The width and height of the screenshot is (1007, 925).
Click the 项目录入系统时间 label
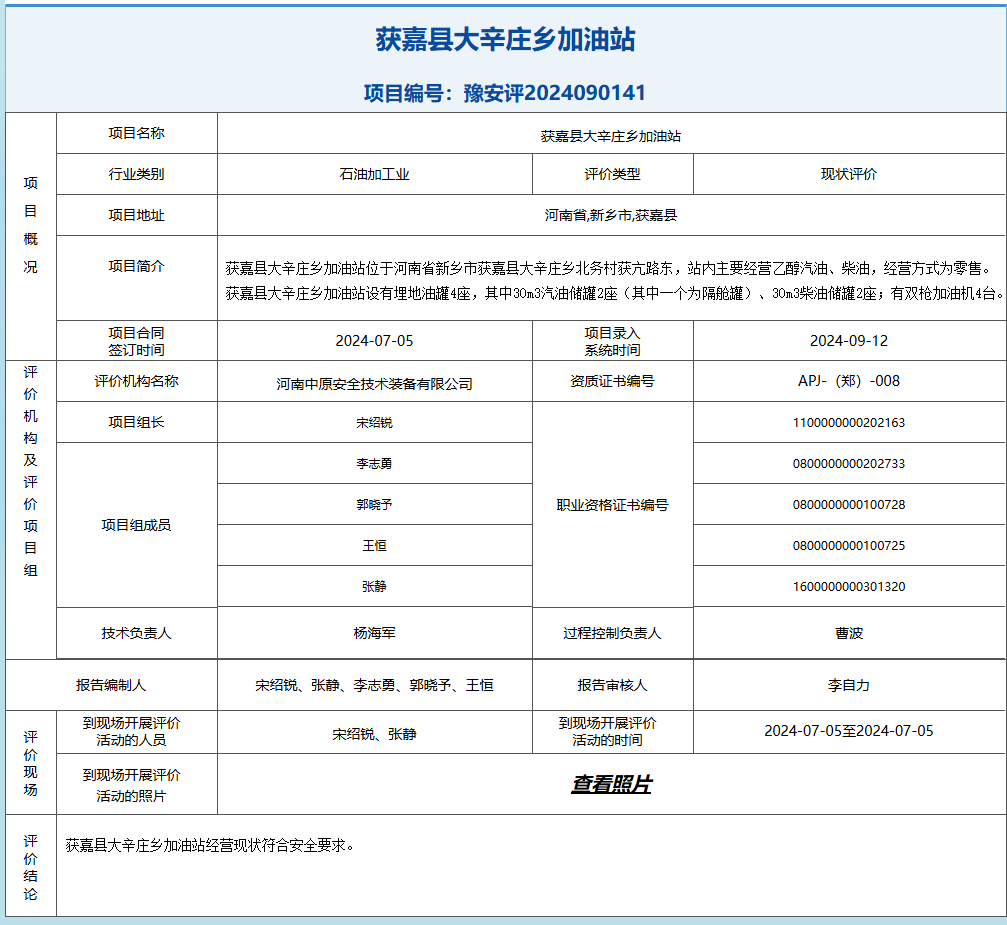tap(612, 341)
